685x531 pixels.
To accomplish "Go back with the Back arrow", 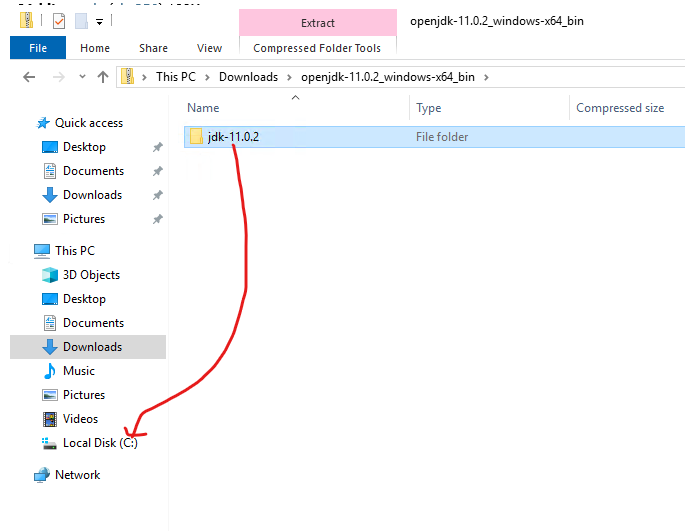I will tap(29, 77).
